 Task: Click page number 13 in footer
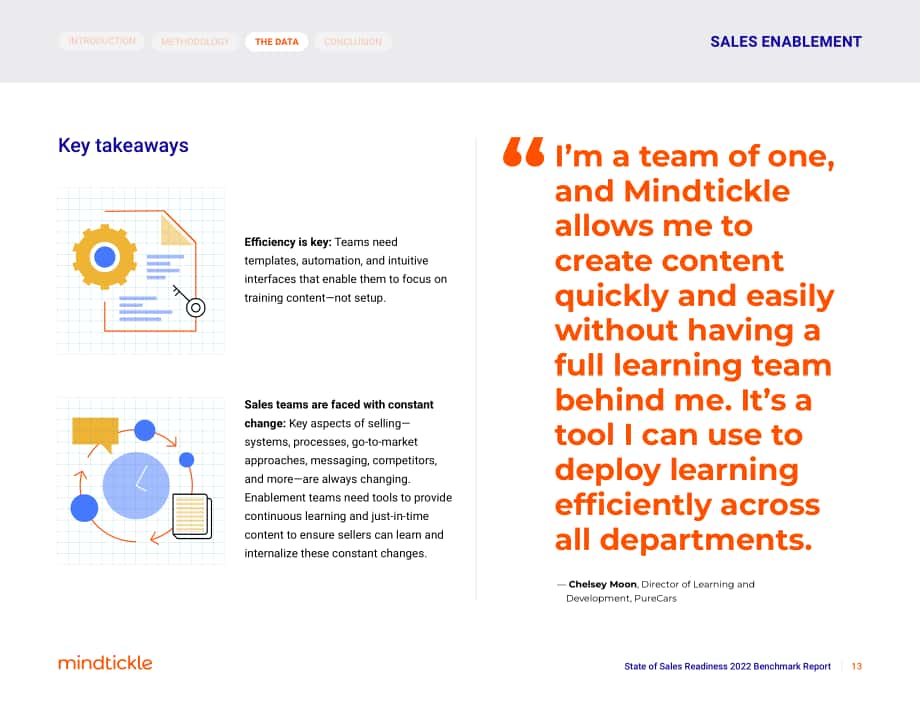(857, 666)
